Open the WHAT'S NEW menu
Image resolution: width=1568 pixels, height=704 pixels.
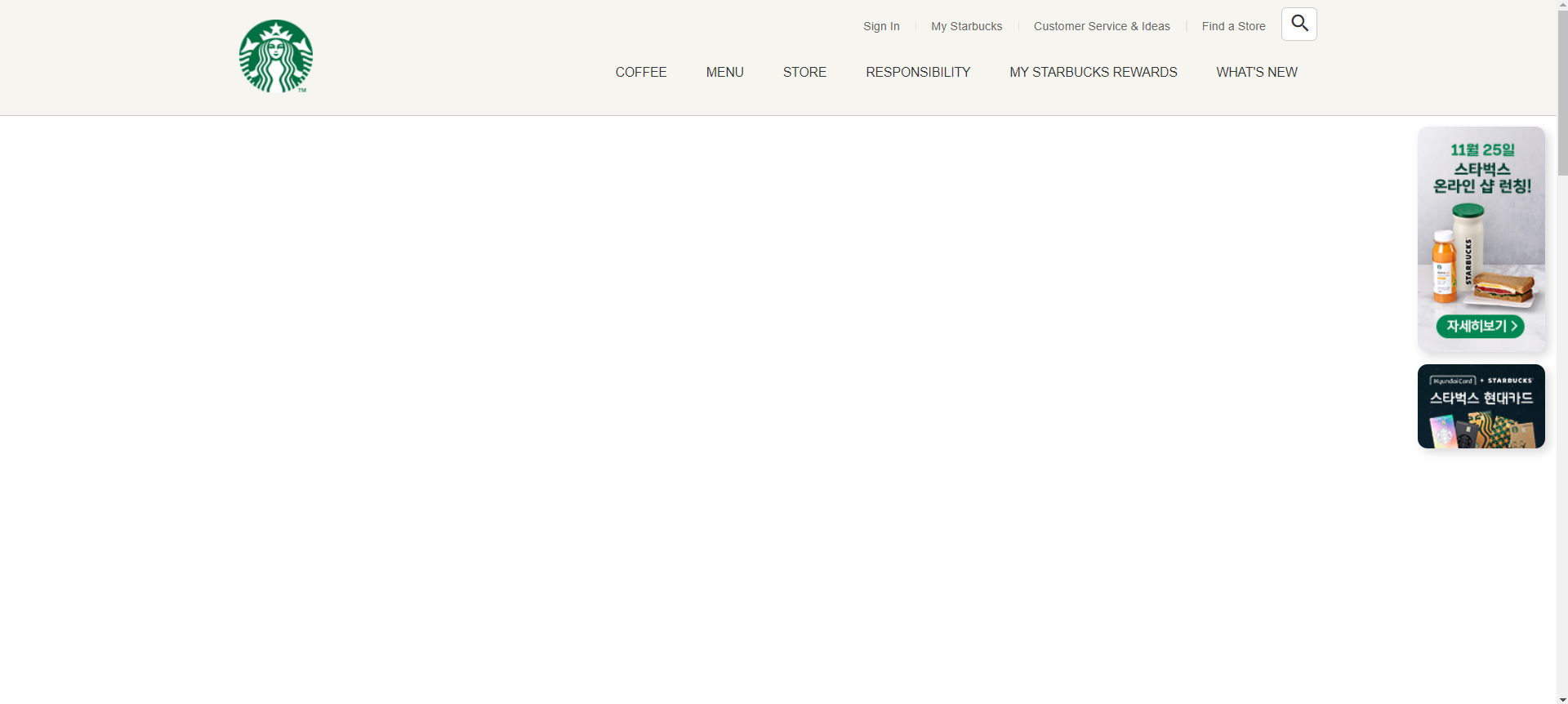pos(1257,72)
